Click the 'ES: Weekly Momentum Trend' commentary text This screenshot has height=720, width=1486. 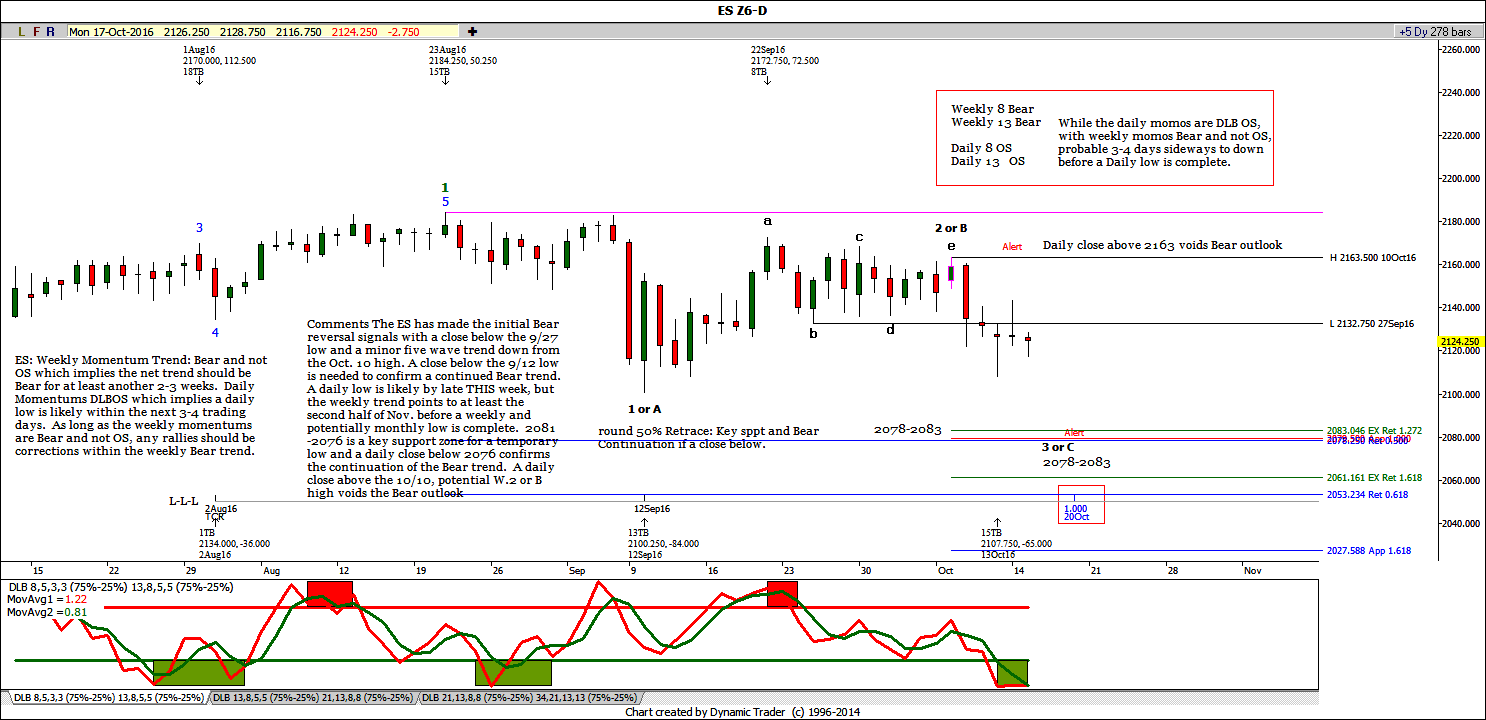coord(142,405)
